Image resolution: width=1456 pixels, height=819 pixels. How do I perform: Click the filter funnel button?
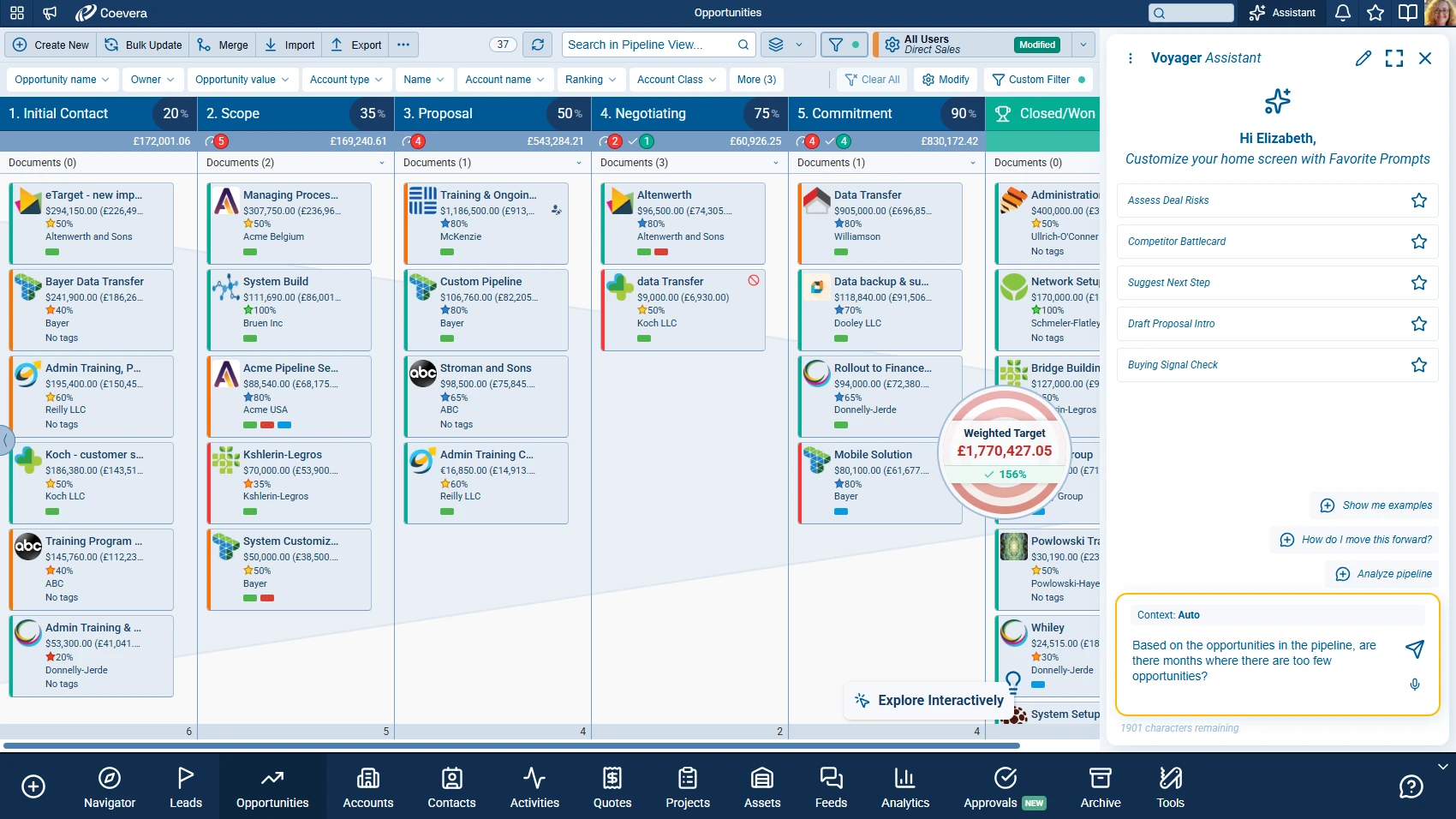pos(844,45)
